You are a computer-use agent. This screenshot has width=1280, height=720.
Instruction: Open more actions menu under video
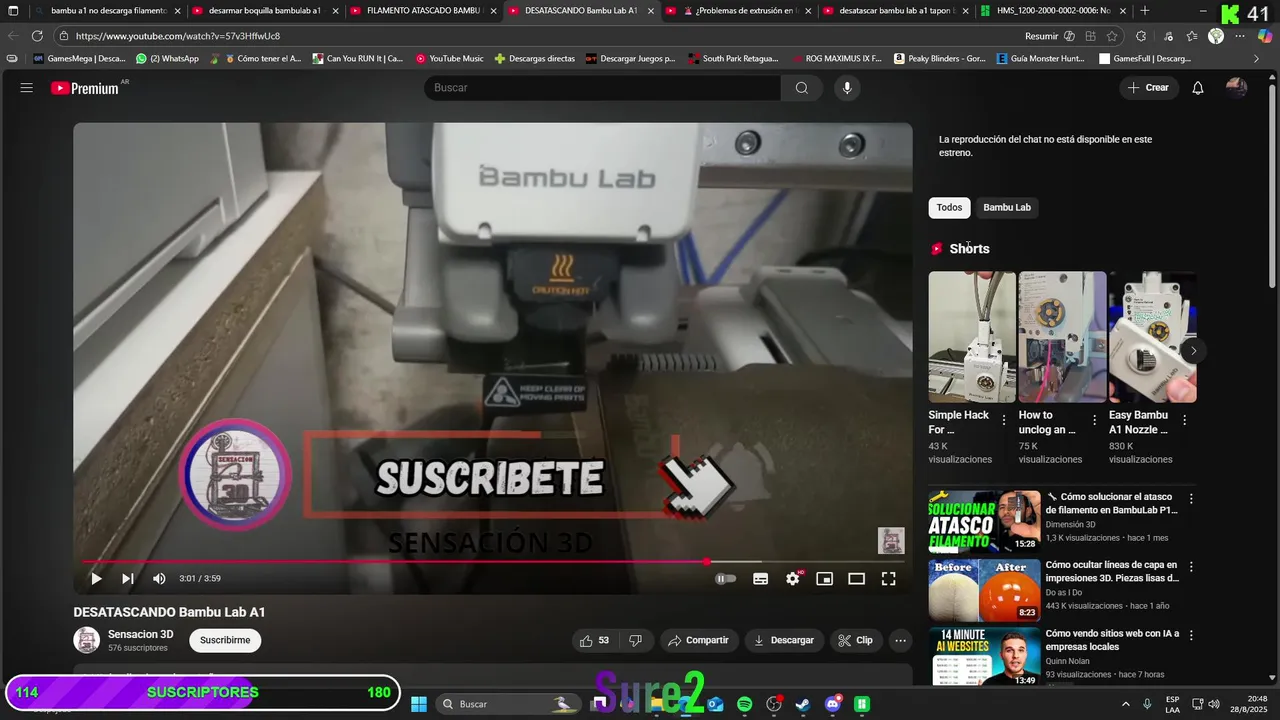(x=901, y=640)
